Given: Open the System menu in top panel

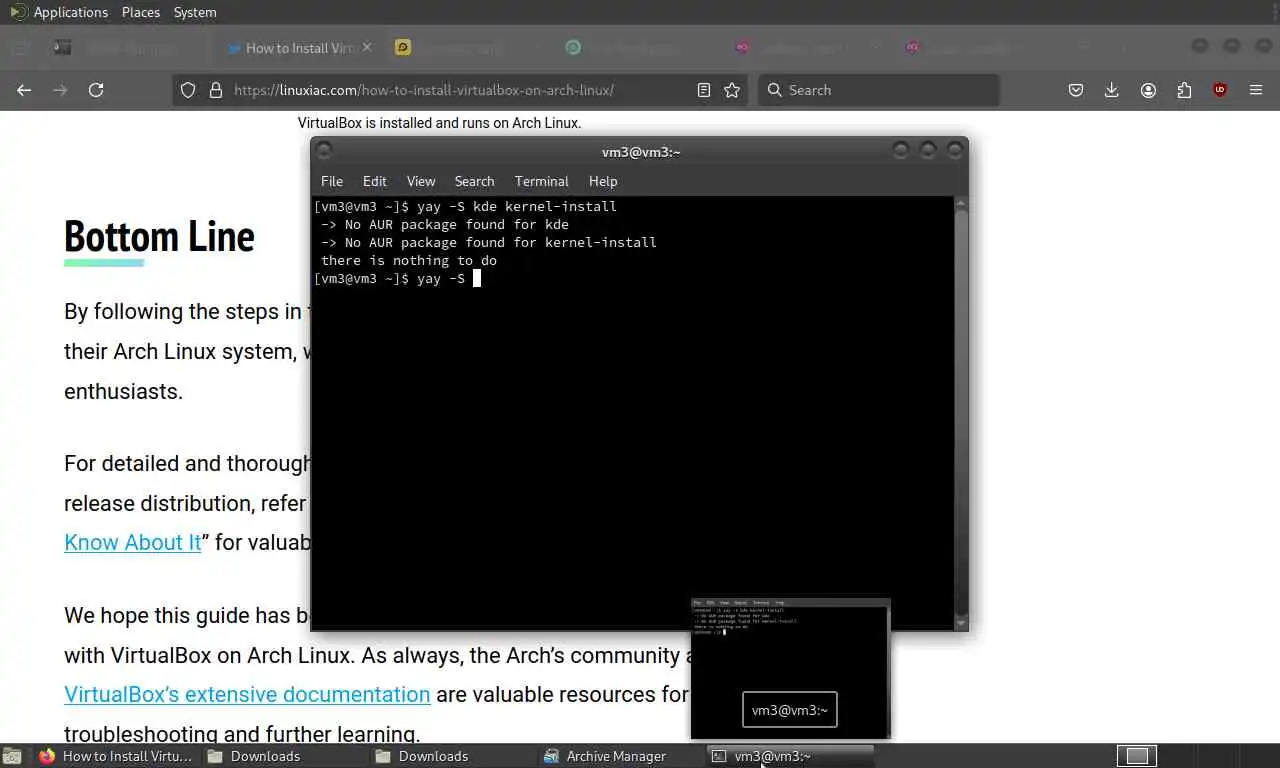Looking at the screenshot, I should [195, 12].
